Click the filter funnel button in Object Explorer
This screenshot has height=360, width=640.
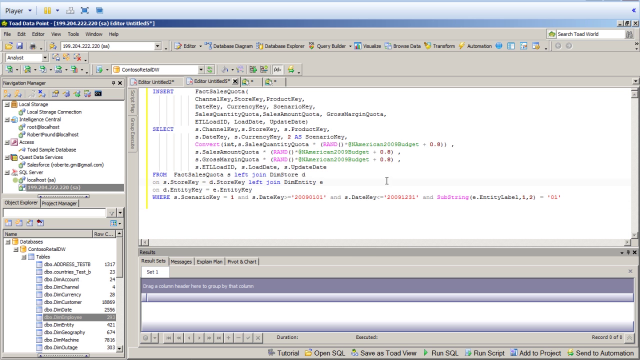click(x=111, y=213)
